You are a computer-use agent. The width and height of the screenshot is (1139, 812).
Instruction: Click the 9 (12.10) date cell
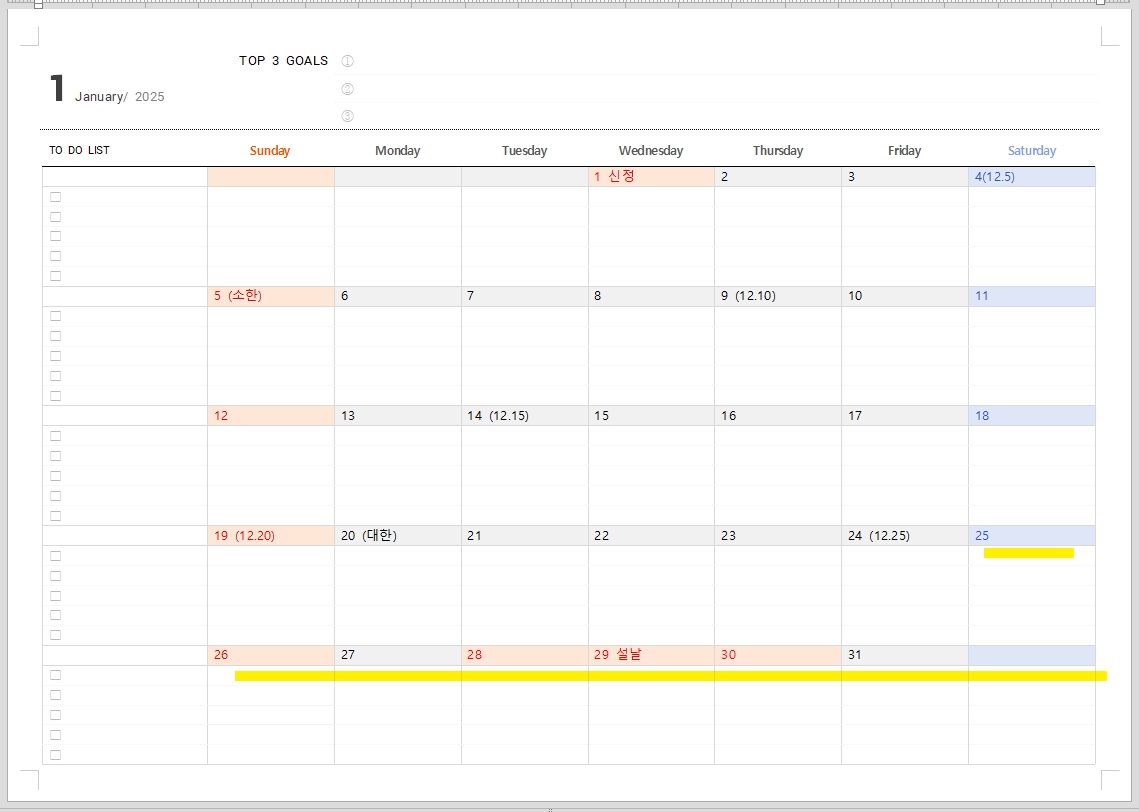pyautogui.click(x=778, y=296)
